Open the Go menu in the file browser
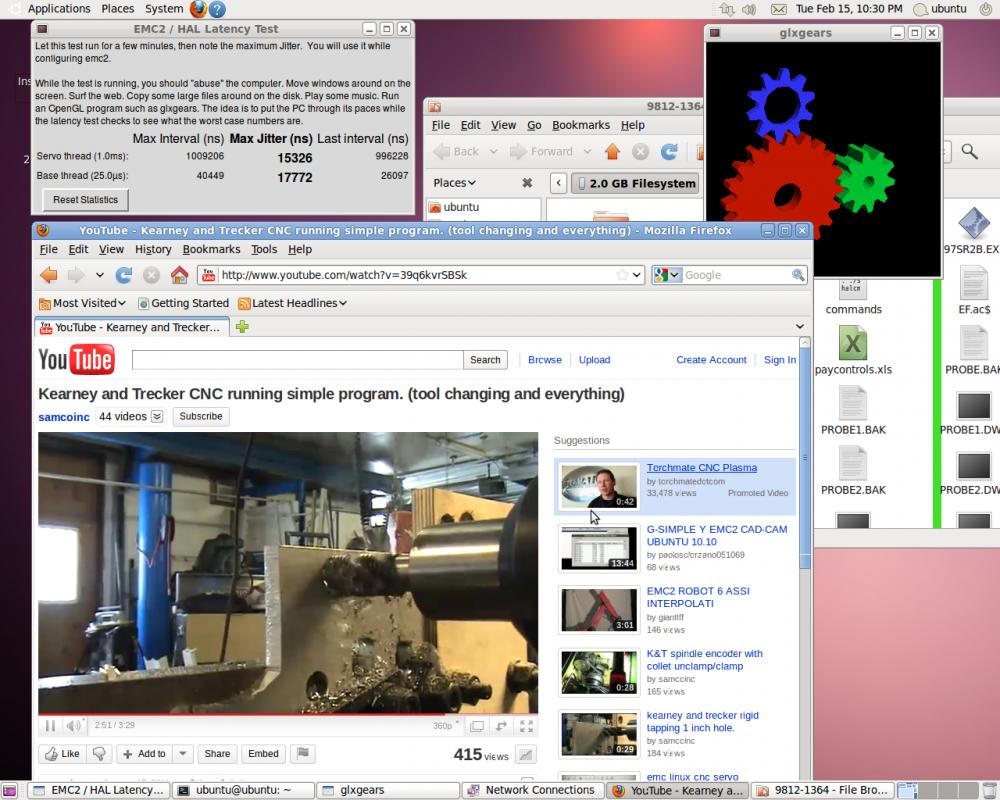The image size is (1000, 800). [534, 125]
